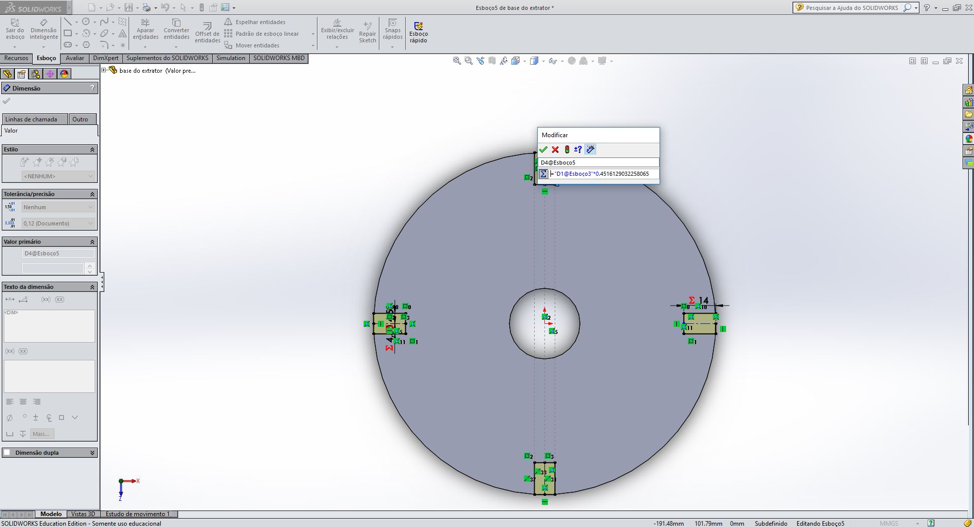
Task: Click the mark dimension pencil icon in Modificar
Action: coord(591,150)
